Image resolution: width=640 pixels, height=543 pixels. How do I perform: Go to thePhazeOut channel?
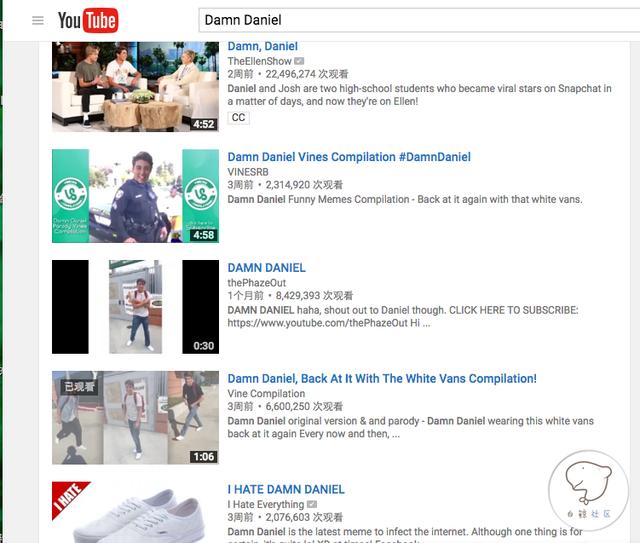pyautogui.click(x=257, y=282)
